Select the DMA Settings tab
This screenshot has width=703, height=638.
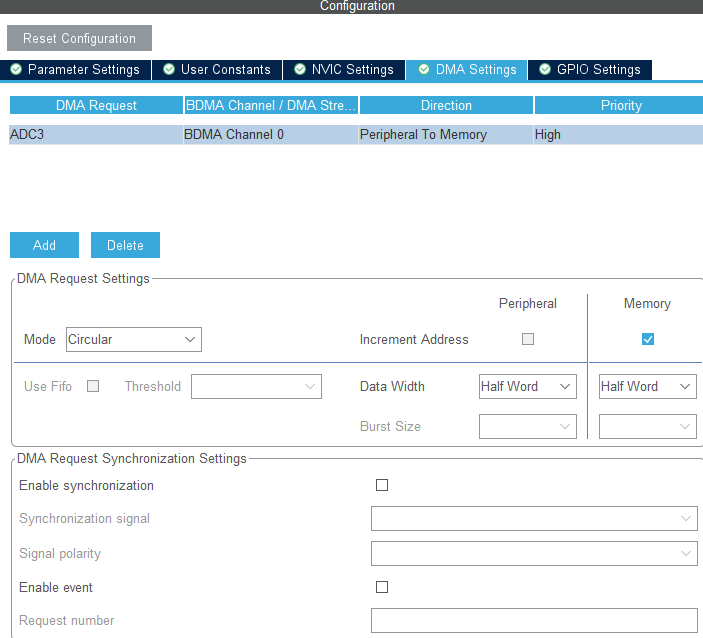coord(467,69)
